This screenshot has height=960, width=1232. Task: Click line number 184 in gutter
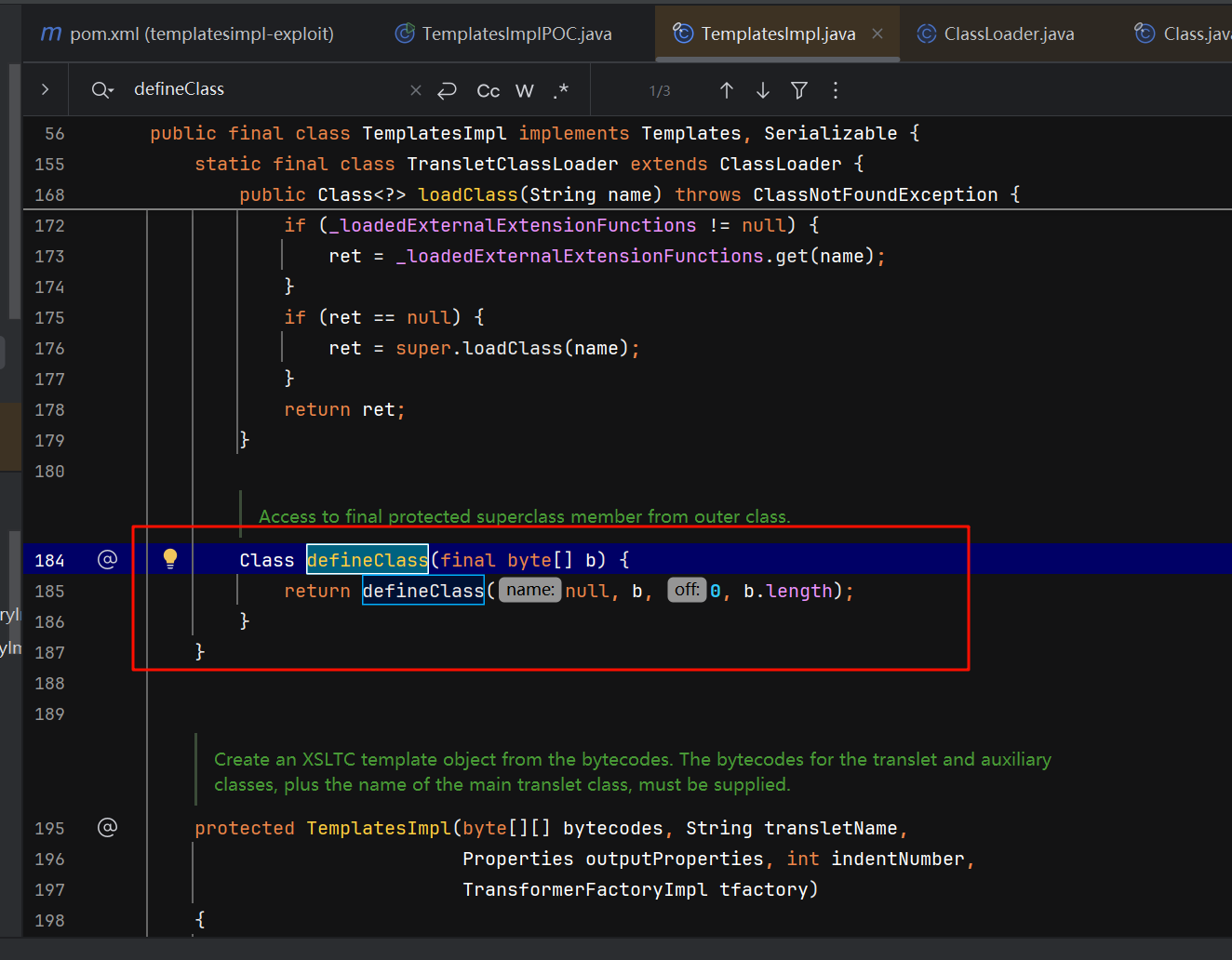(x=49, y=561)
